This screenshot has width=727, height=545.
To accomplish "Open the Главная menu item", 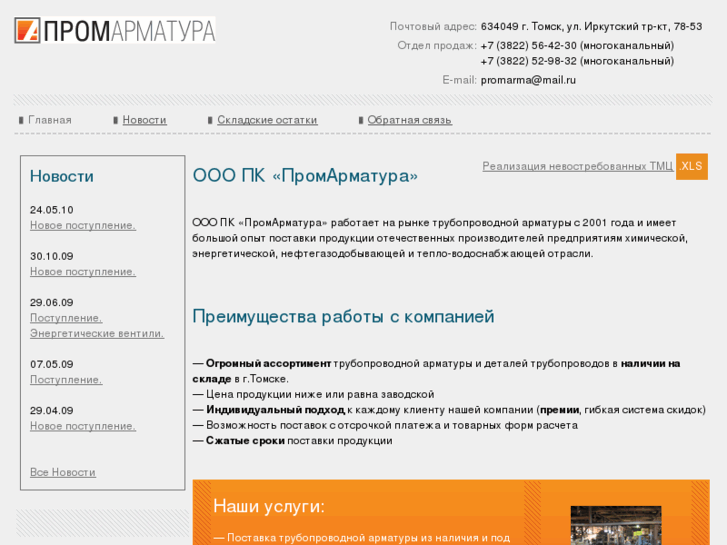I will 50,120.
